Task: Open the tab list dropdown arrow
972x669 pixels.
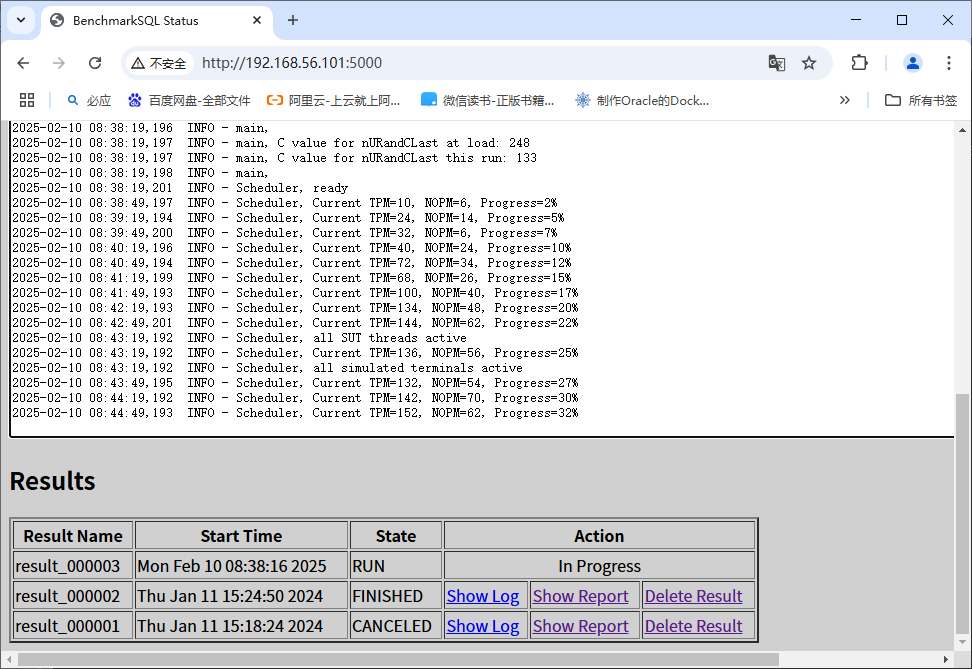Action: pyautogui.click(x=20, y=20)
